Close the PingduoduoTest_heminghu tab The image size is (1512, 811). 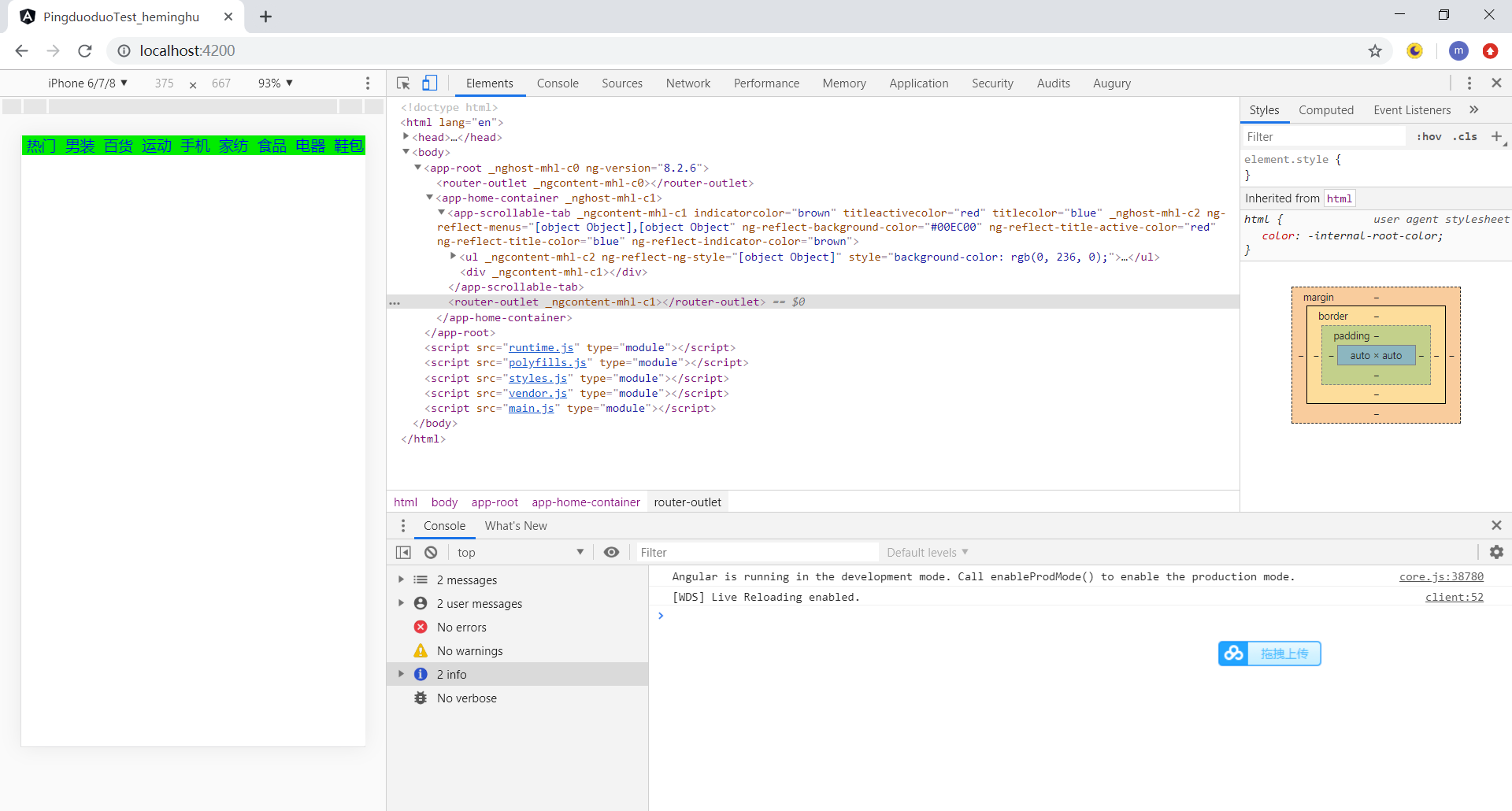tap(228, 17)
